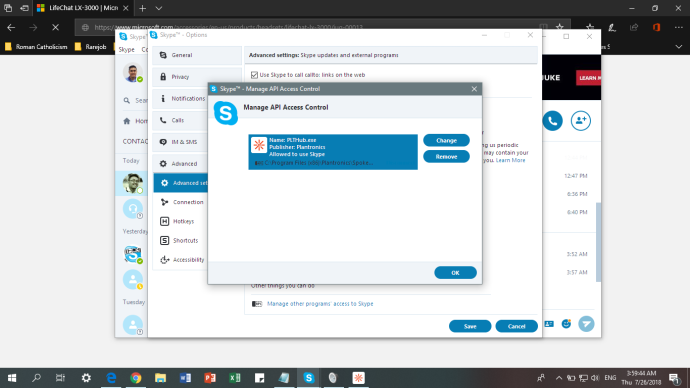
Task: Open the Ranjob bookmark folder
Action: (x=91, y=47)
